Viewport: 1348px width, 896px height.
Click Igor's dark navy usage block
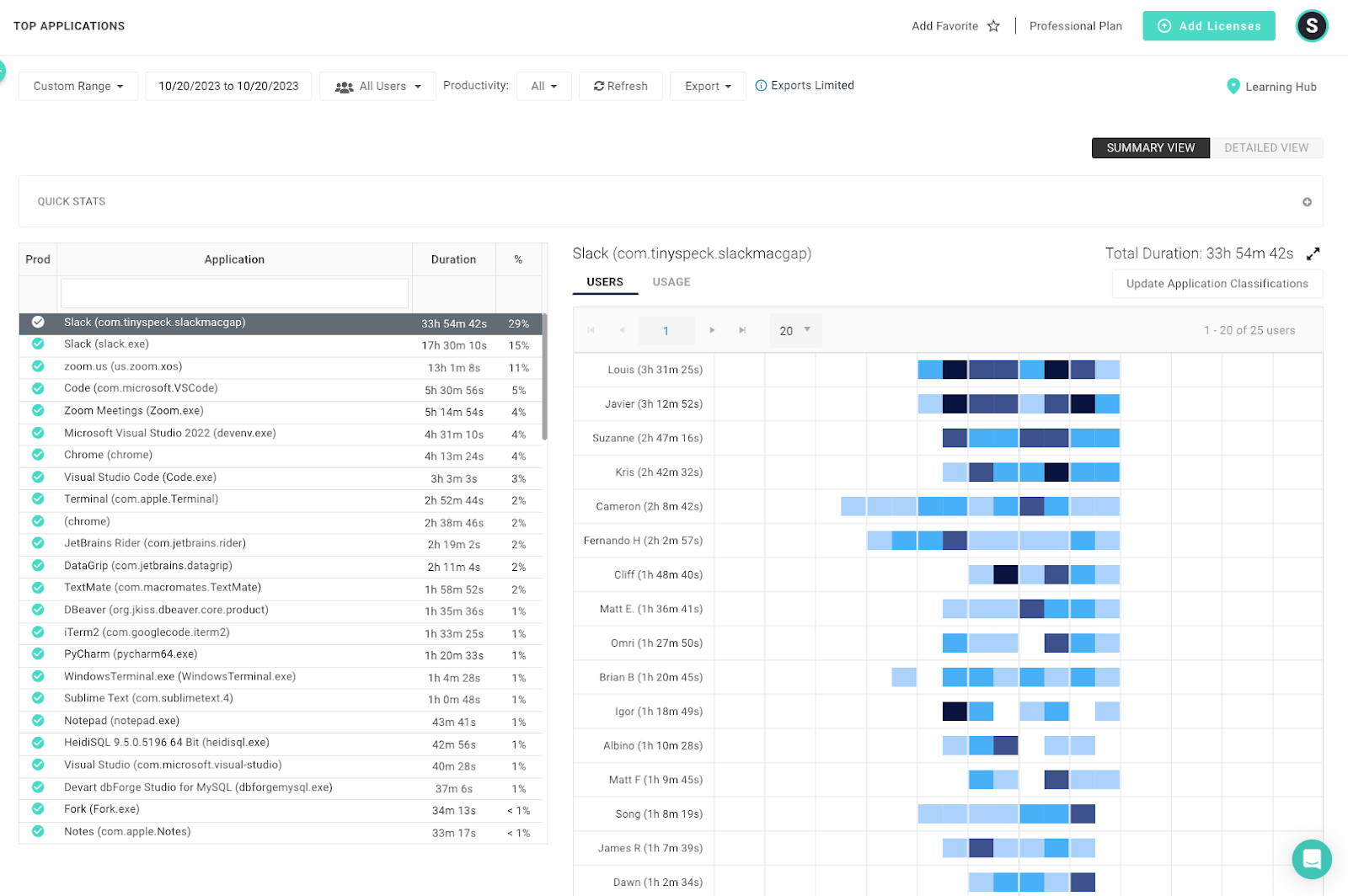955,712
